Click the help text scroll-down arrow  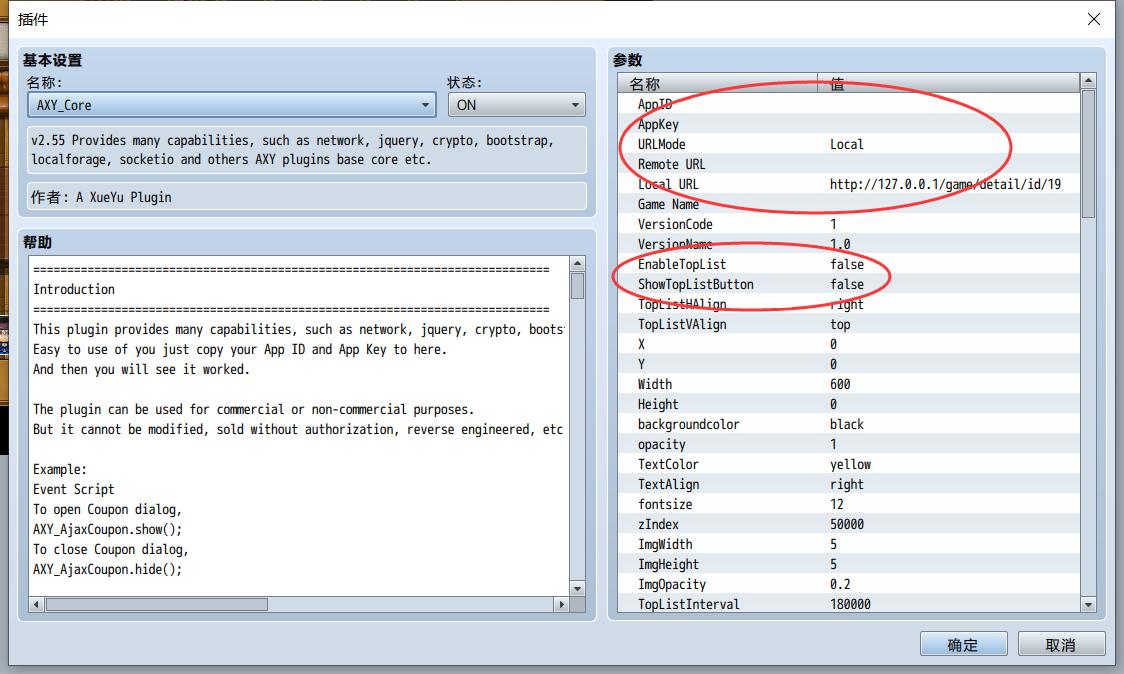coord(577,588)
